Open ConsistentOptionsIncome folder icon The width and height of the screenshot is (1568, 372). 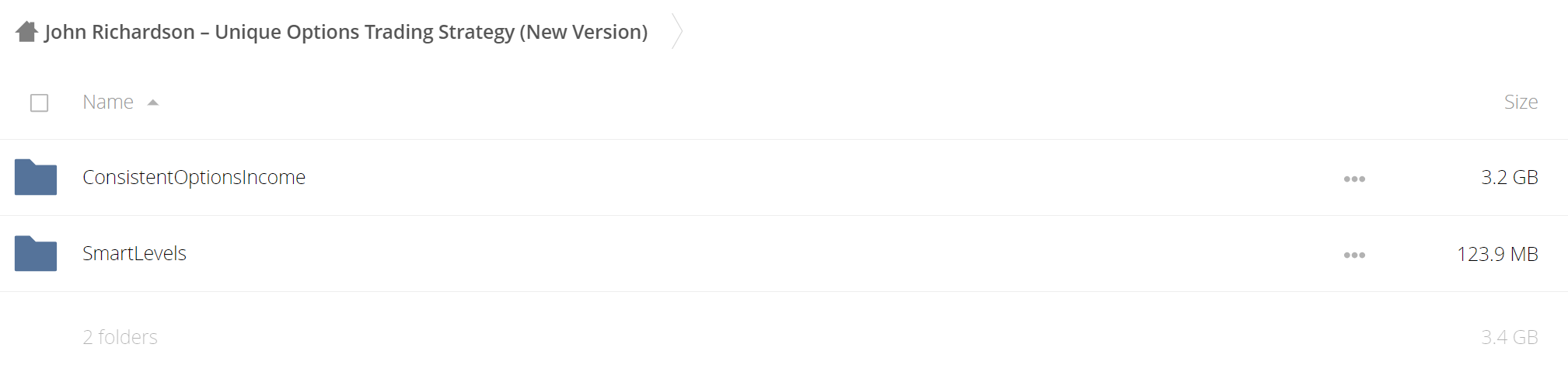[36, 177]
